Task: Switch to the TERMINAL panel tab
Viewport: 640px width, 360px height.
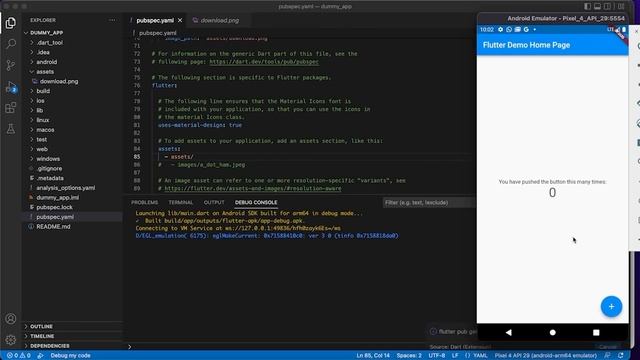Action: pos(180,202)
